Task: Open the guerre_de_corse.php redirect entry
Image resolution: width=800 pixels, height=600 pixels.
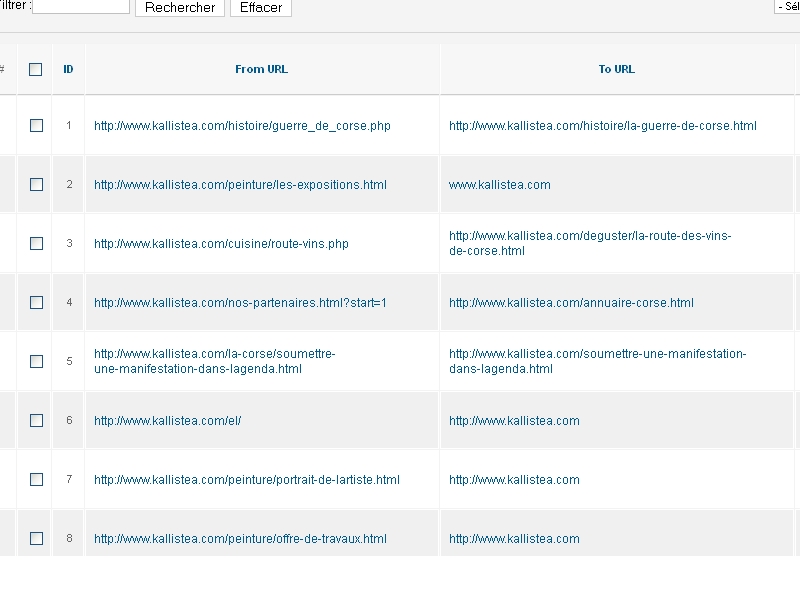Action: click(x=242, y=126)
